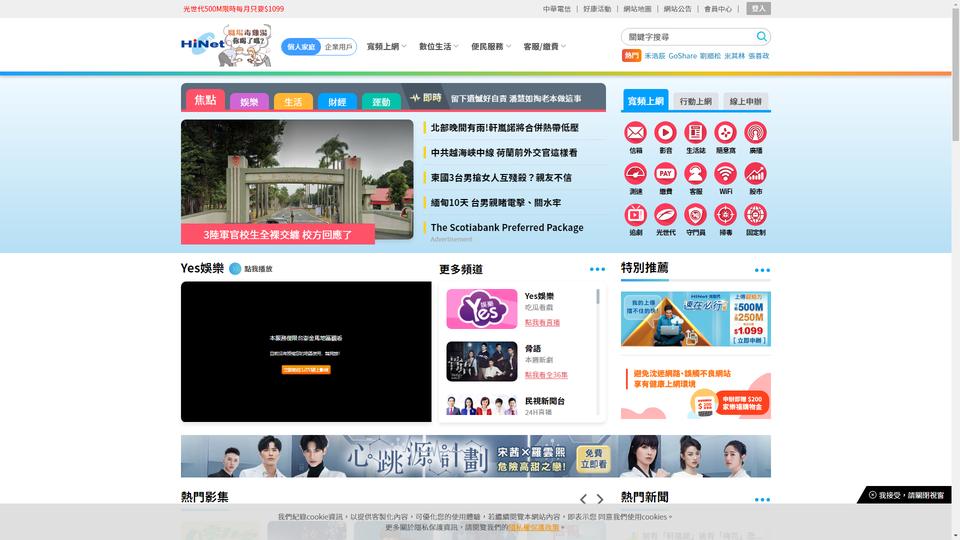The height and width of the screenshot is (540, 960).
Task: Open headline 北部晚間有雨!軒嵐諾將合併熱帶低壓
Action: [504, 127]
